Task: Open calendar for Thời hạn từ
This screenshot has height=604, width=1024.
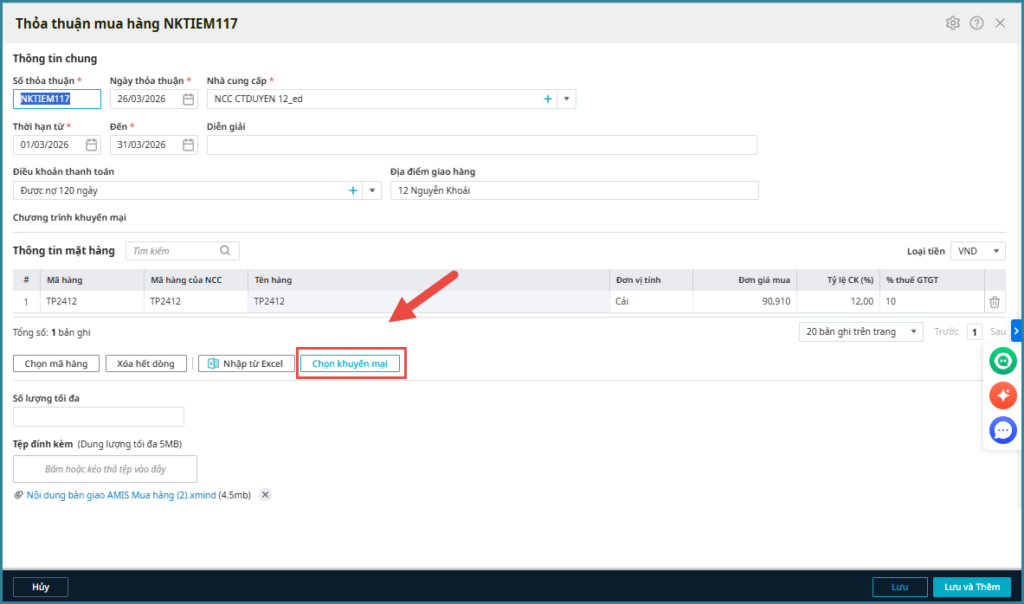Action: 91,145
